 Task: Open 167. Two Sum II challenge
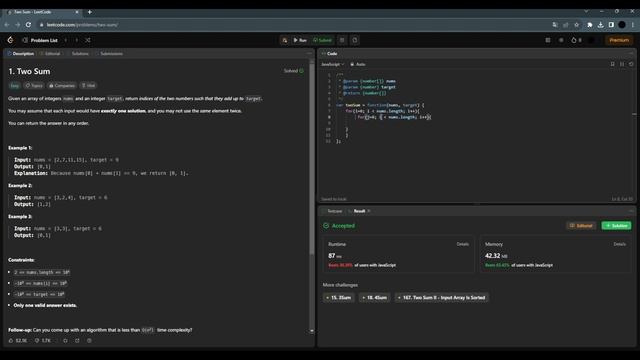point(442,298)
